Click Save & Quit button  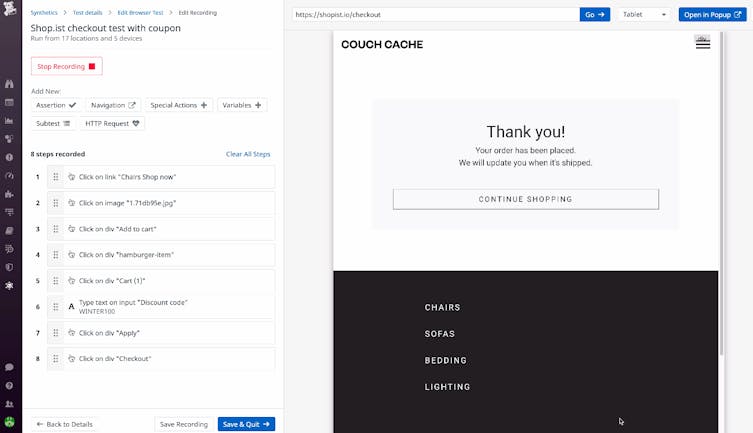(246, 424)
